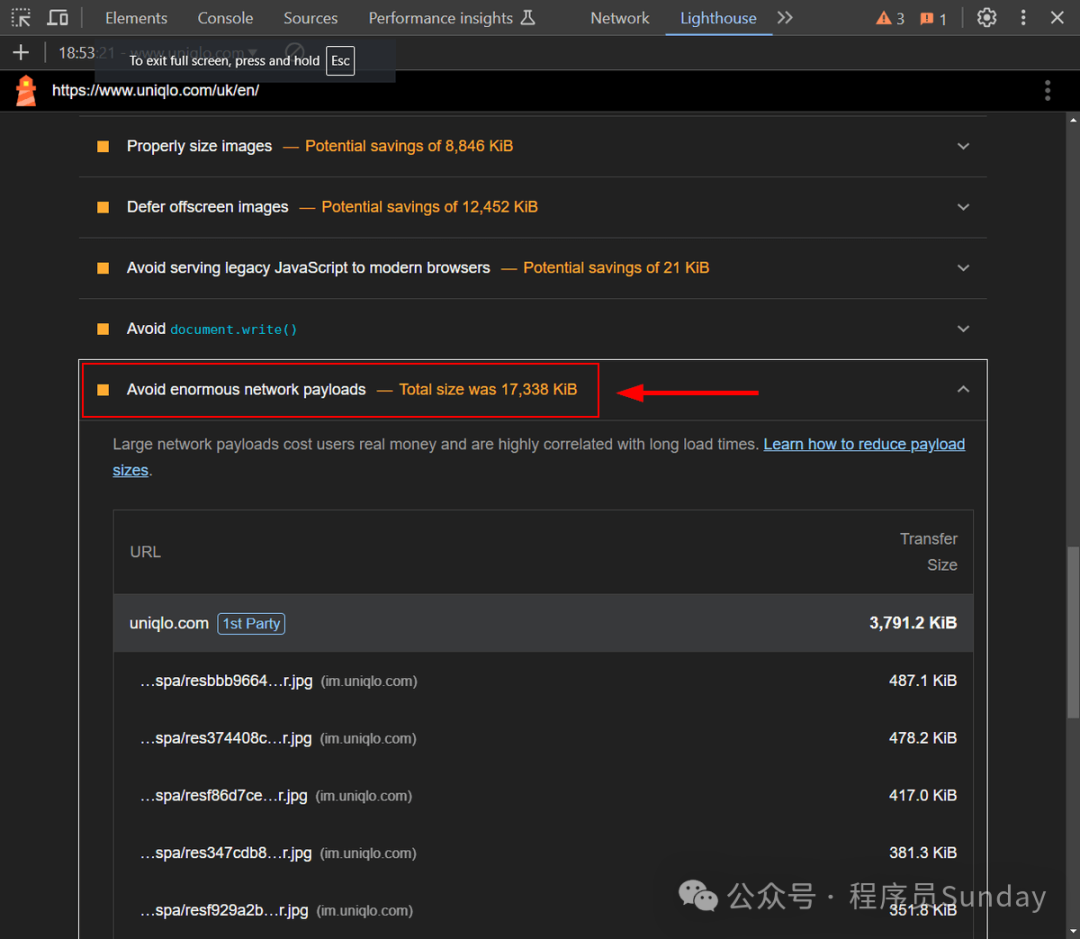Open the Console tab
The image size is (1080, 939).
coord(225,18)
